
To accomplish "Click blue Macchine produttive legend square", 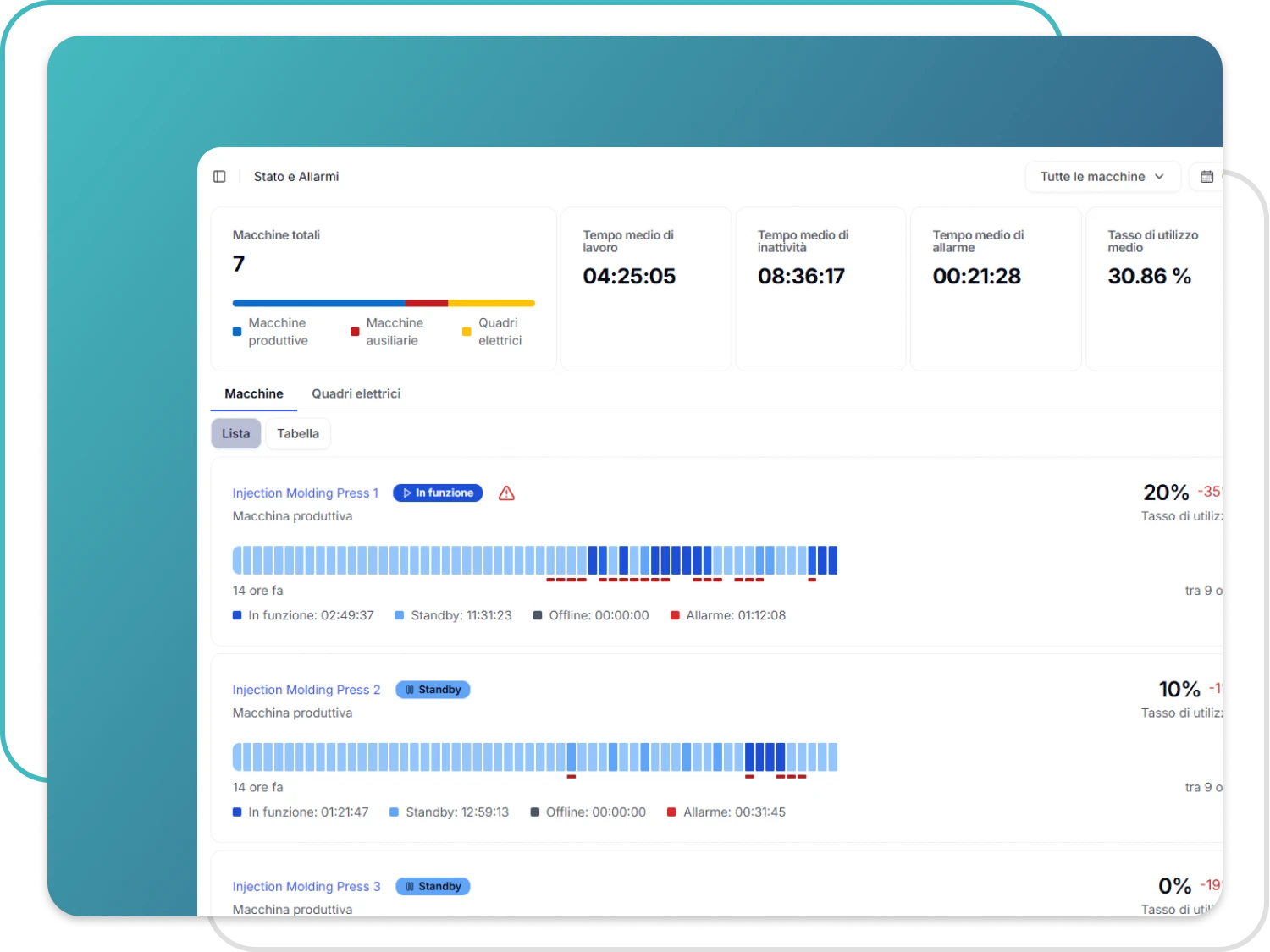I will [x=237, y=332].
